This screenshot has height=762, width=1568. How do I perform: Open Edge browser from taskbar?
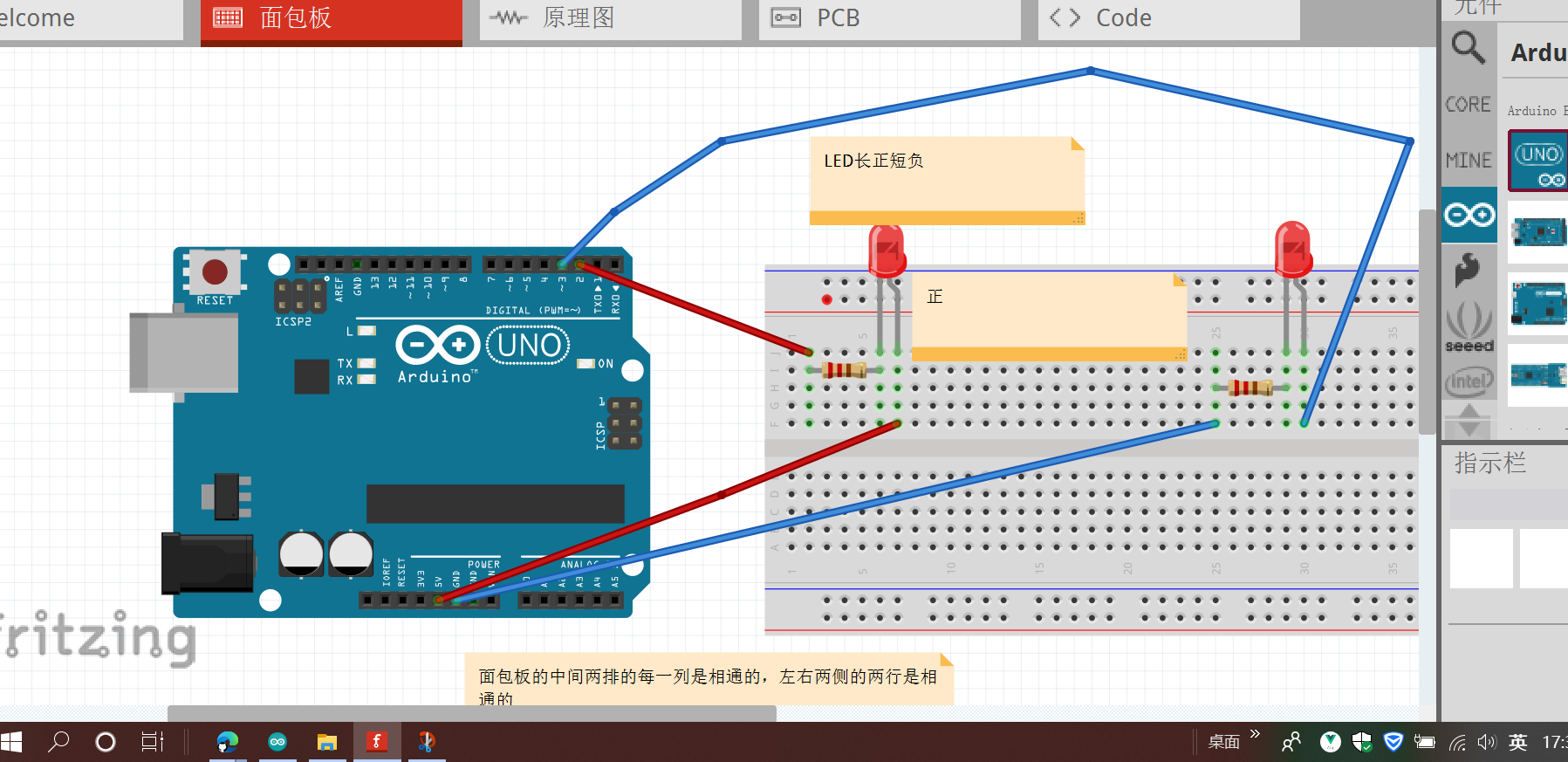[228, 742]
